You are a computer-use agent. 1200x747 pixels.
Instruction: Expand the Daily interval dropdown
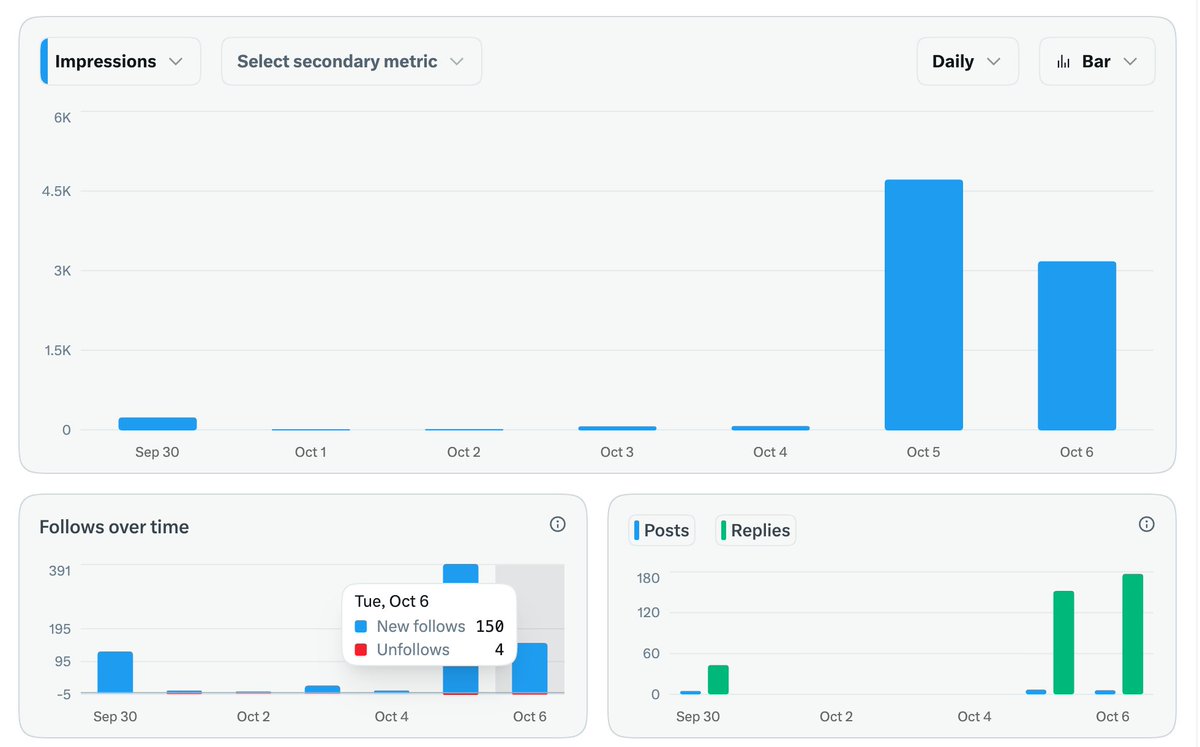point(967,61)
